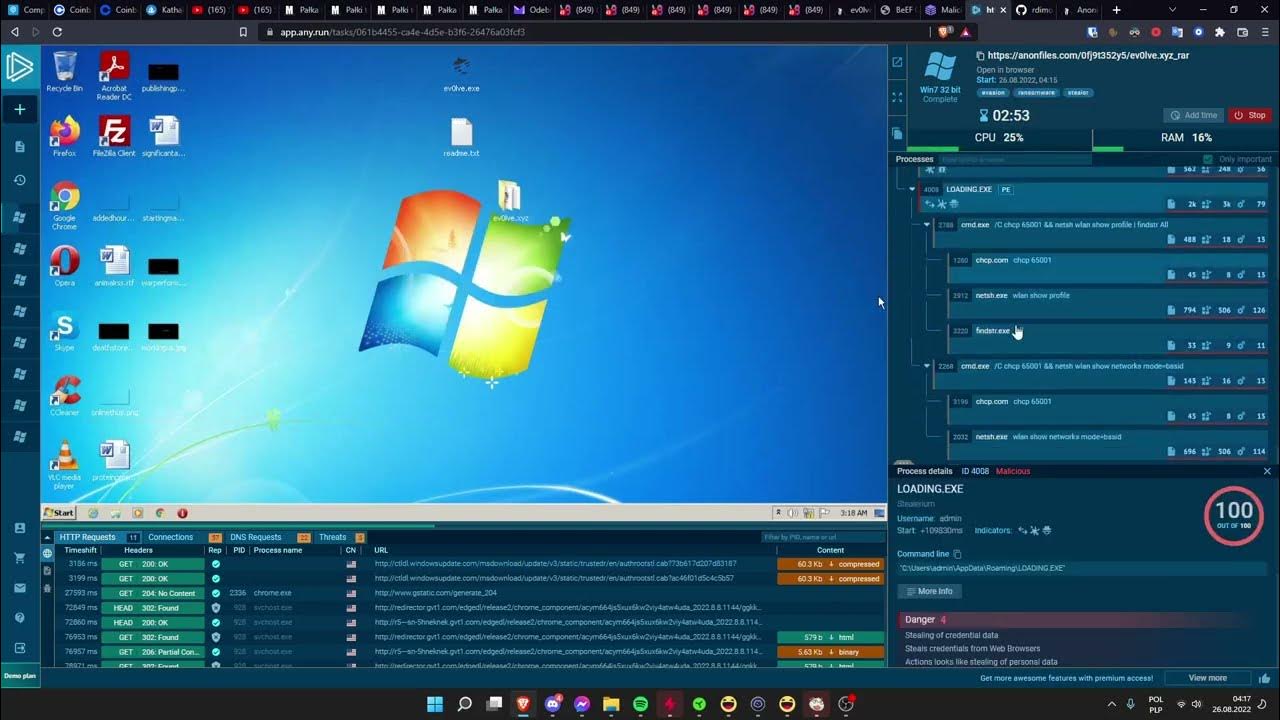
Task: Select Skype shortcut on VM desktop
Action: [x=64, y=332]
